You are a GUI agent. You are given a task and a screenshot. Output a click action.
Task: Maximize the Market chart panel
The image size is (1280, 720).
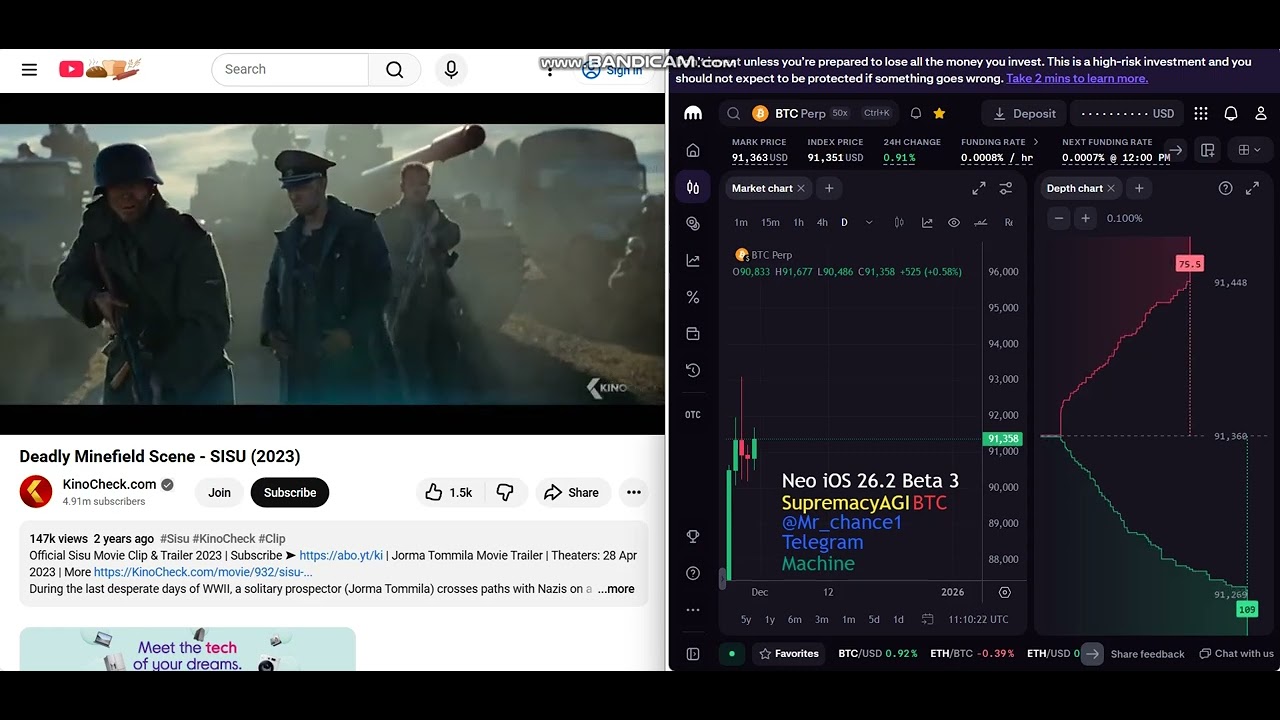coord(979,188)
